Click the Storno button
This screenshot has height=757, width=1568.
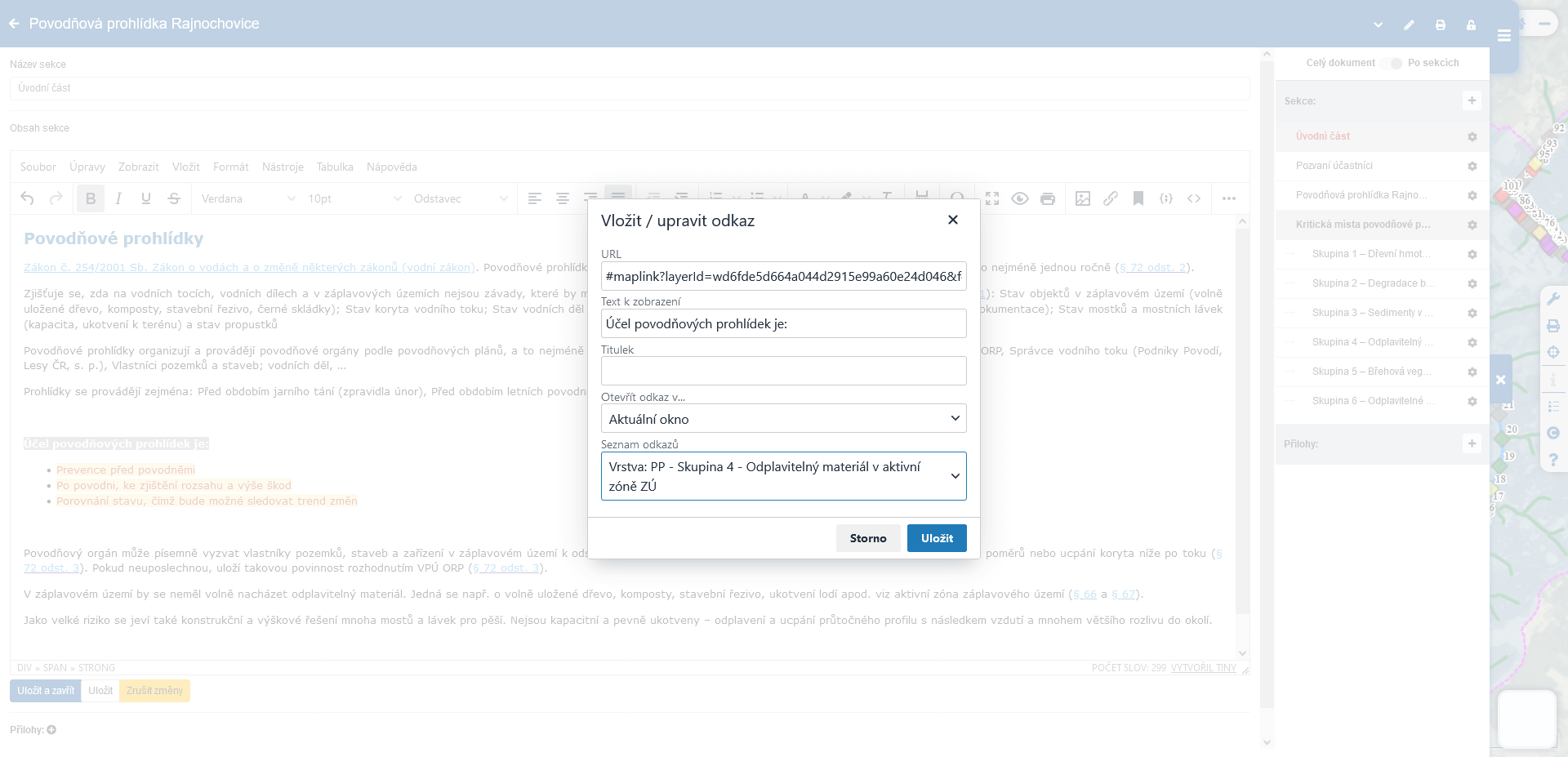(868, 538)
